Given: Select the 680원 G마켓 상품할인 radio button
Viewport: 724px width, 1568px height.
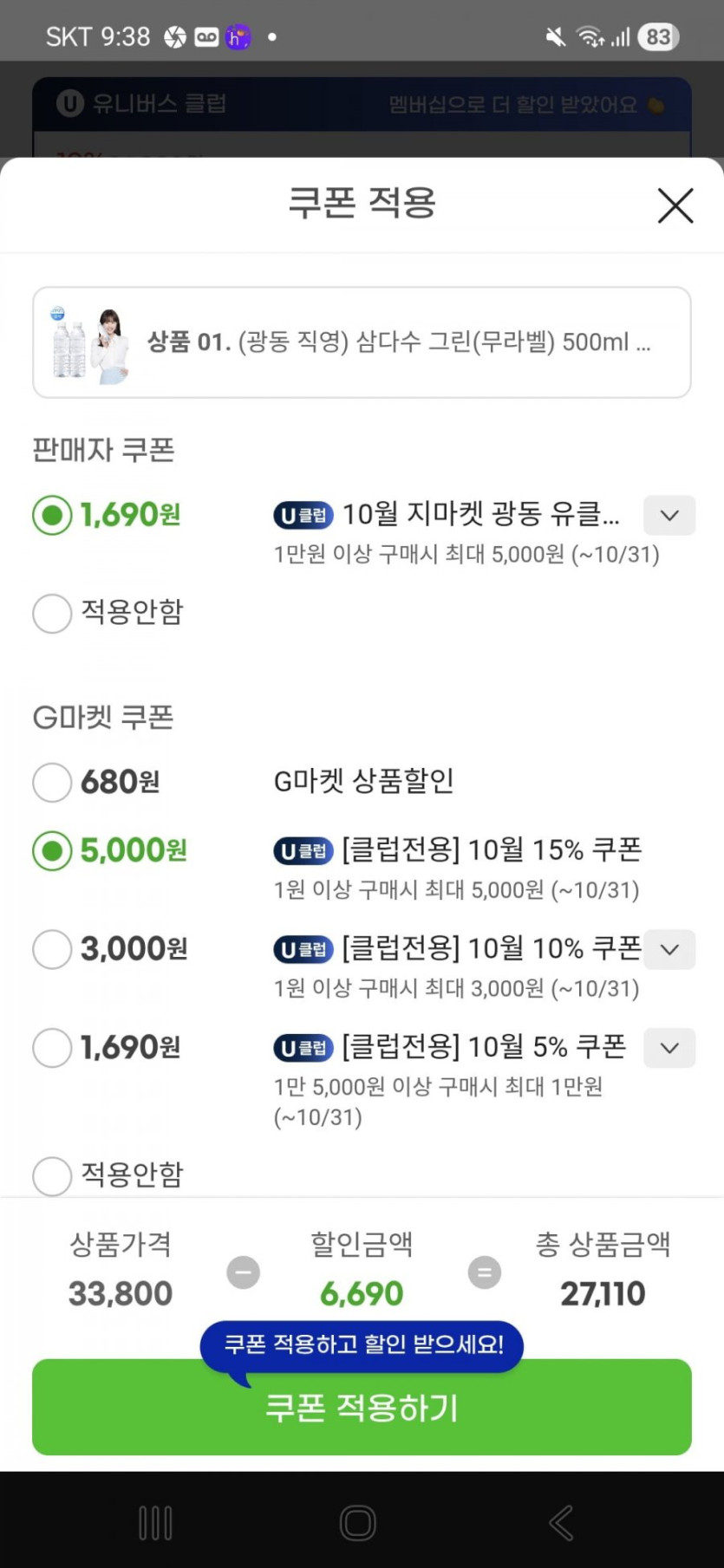Looking at the screenshot, I should click(52, 782).
